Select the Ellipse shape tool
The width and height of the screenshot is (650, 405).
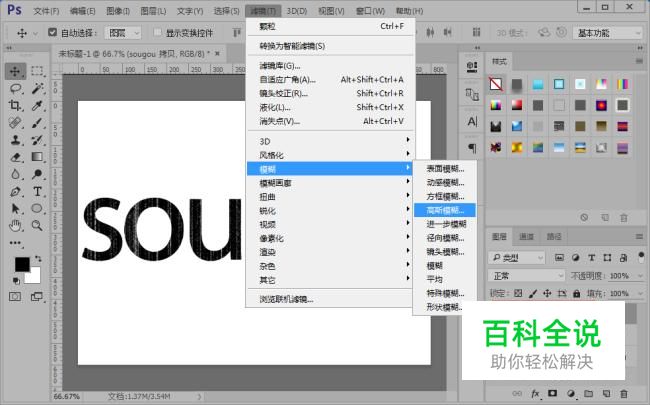tap(37, 209)
